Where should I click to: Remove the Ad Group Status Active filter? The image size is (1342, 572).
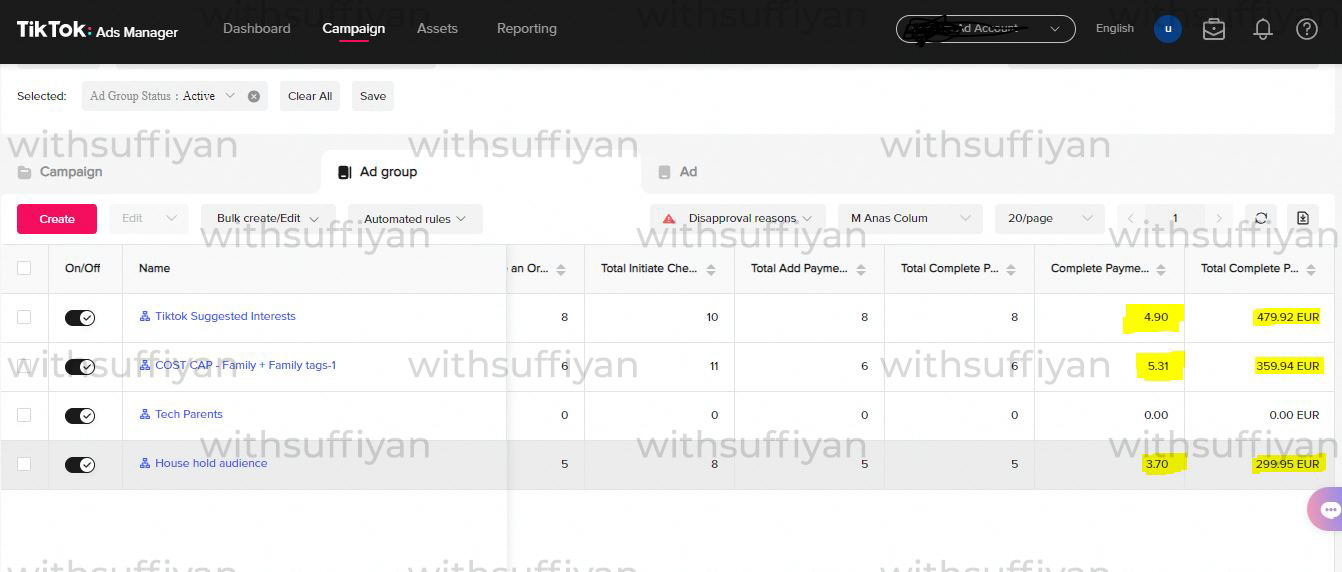click(x=254, y=96)
